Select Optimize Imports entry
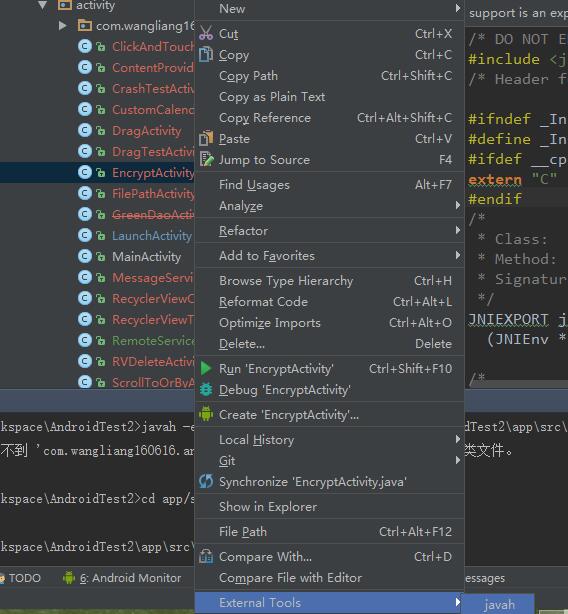 pyautogui.click(x=329, y=323)
